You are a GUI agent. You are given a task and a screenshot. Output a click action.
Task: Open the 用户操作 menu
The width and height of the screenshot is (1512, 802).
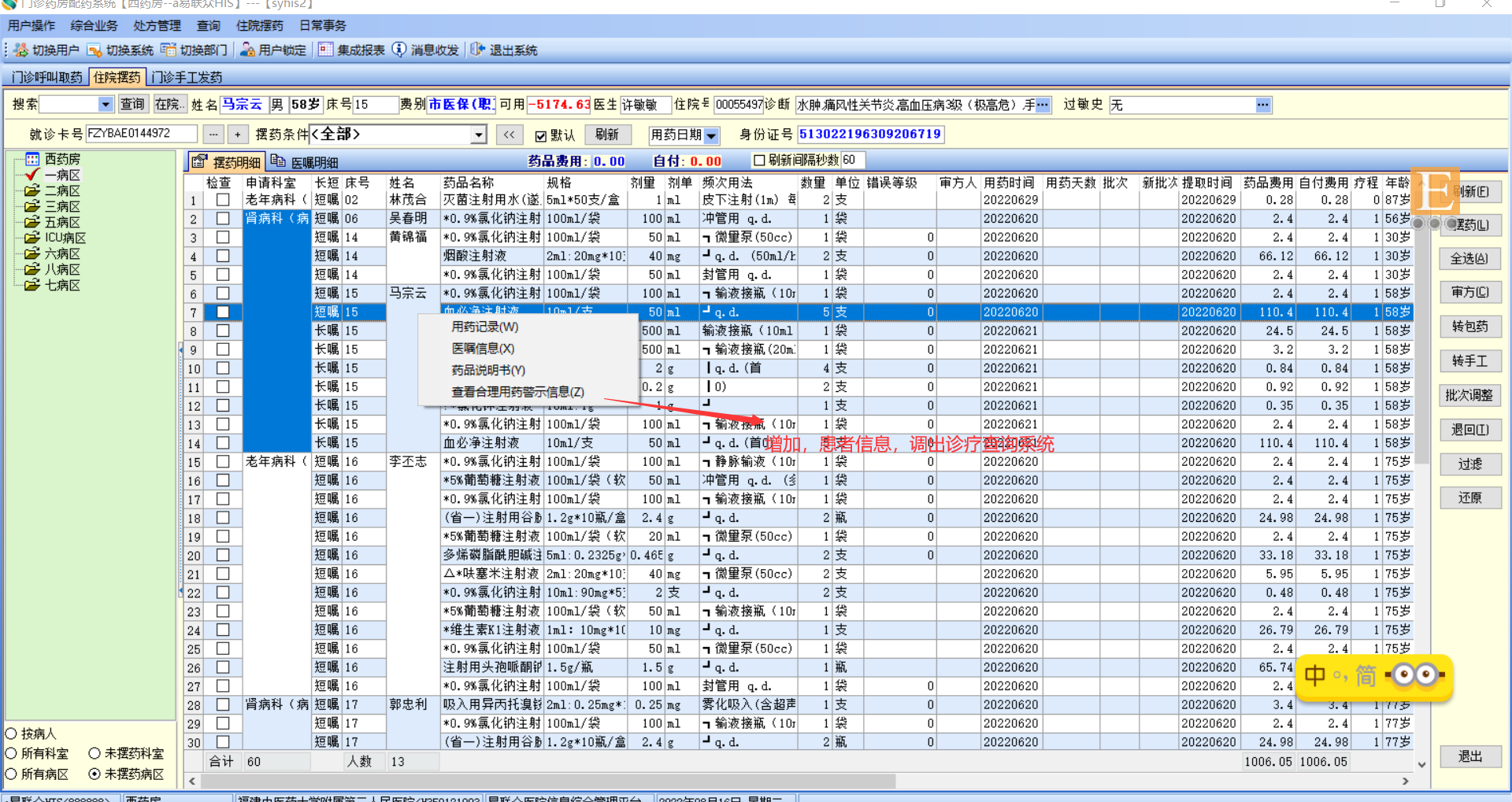31,26
